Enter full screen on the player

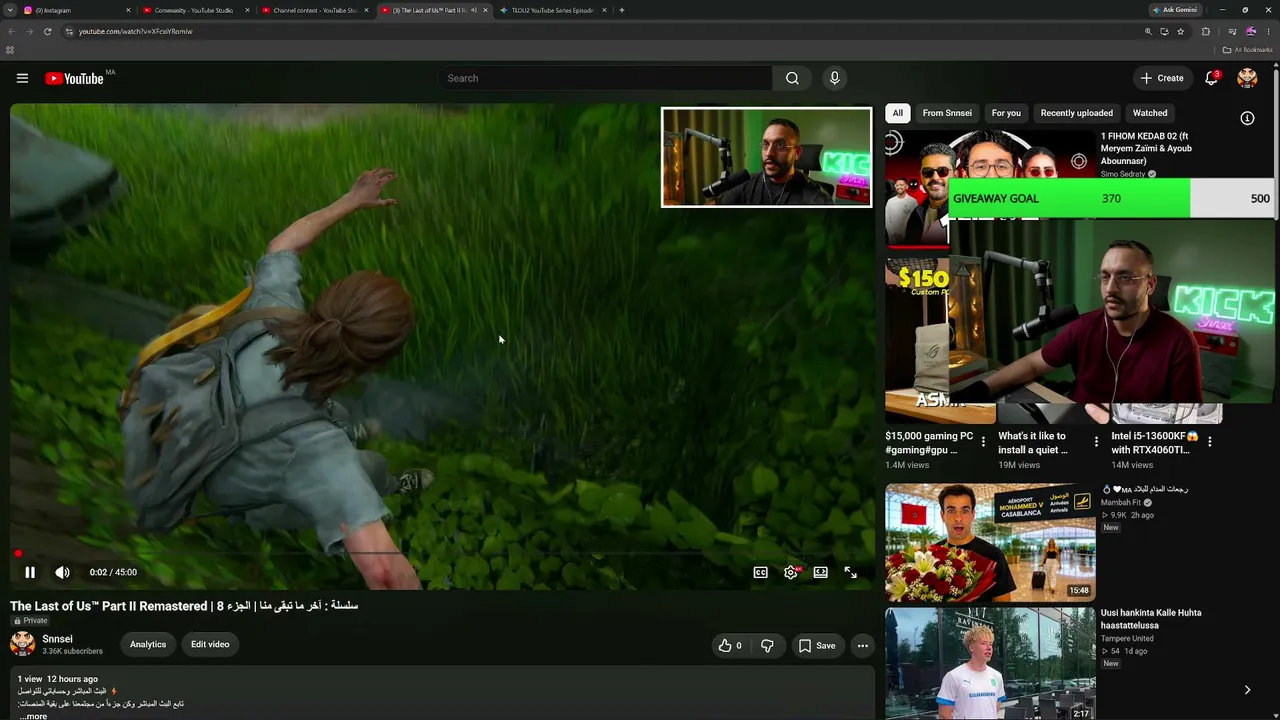pos(850,572)
